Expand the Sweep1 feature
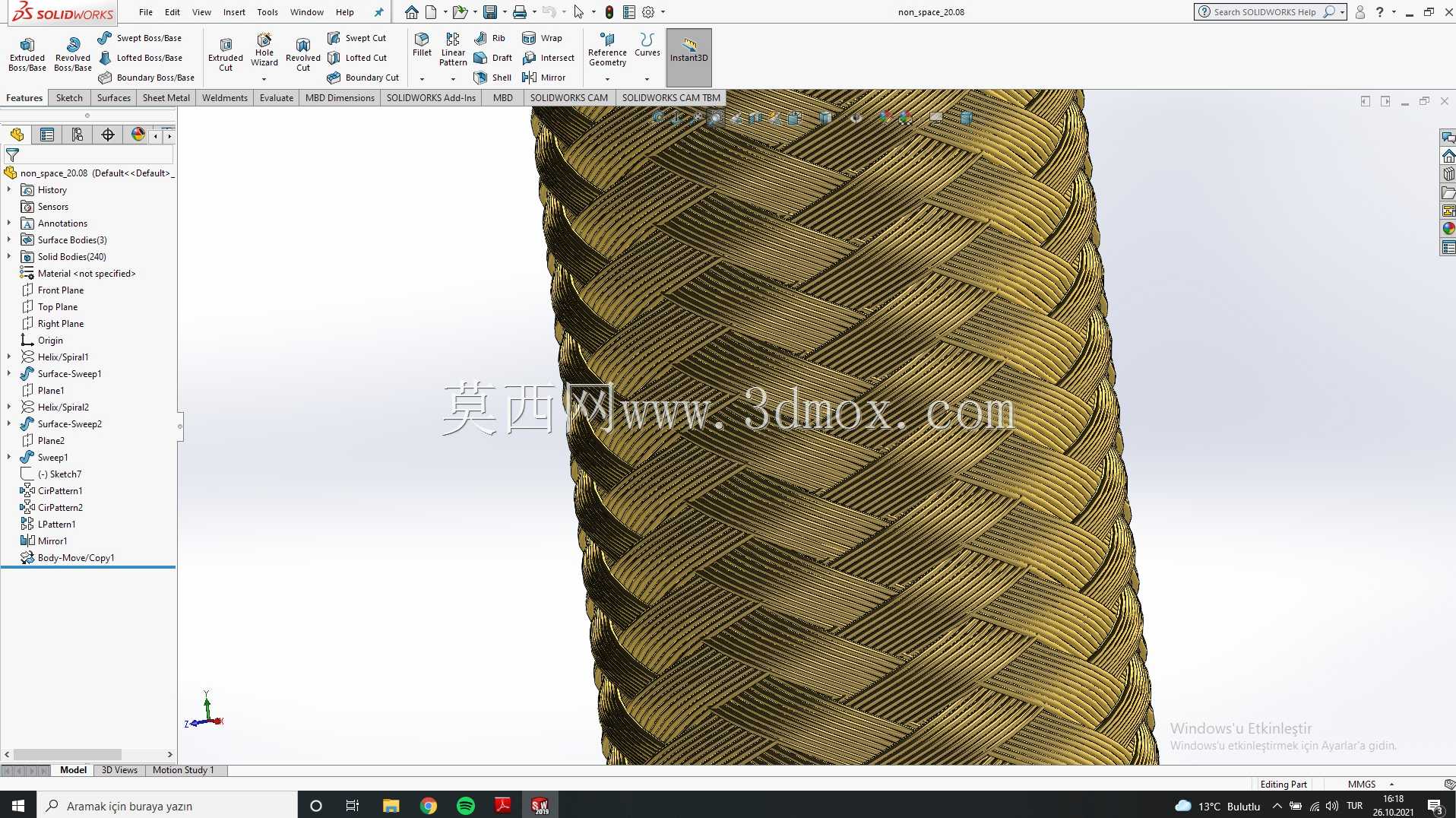 9,458
